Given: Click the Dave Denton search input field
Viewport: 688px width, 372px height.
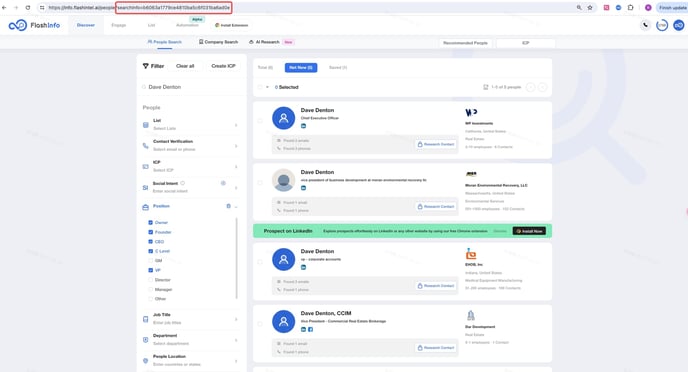Looking at the screenshot, I should (x=191, y=87).
